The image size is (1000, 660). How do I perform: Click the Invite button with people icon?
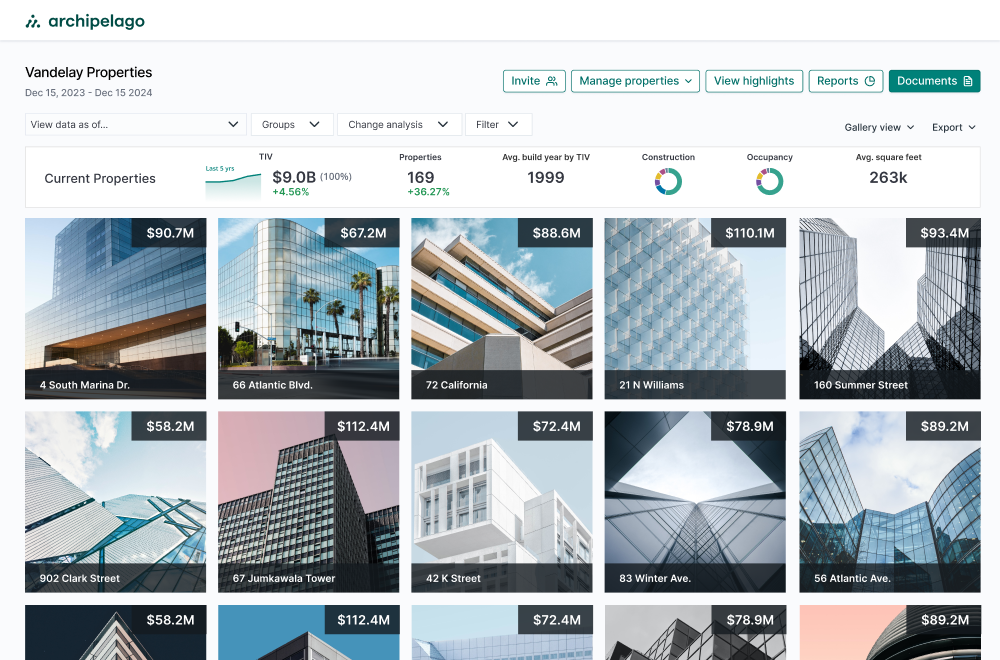[534, 81]
